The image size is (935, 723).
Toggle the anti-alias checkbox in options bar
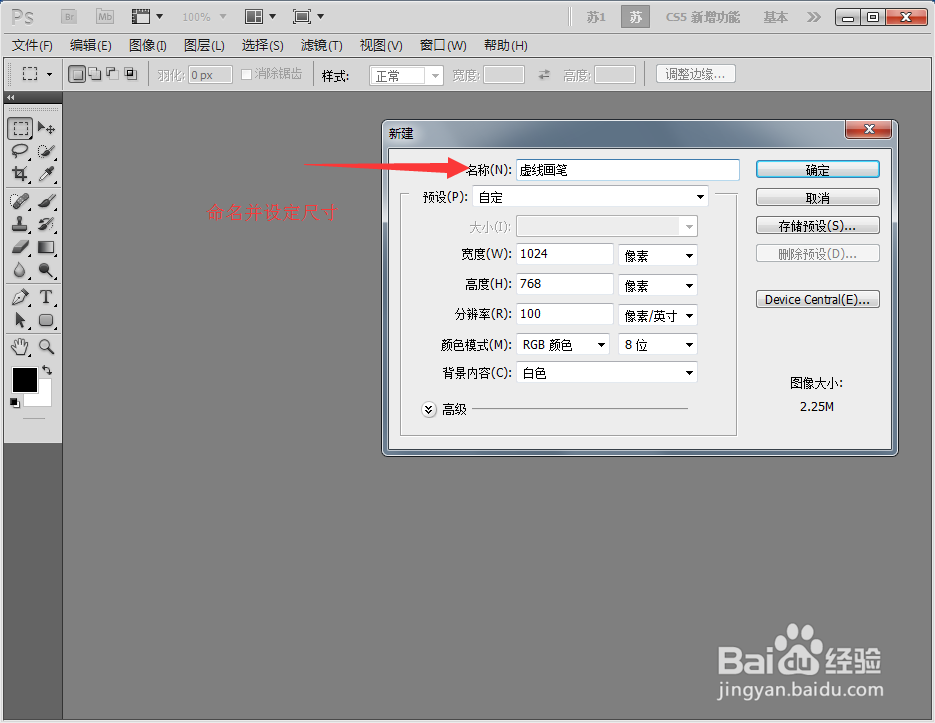[x=246, y=75]
